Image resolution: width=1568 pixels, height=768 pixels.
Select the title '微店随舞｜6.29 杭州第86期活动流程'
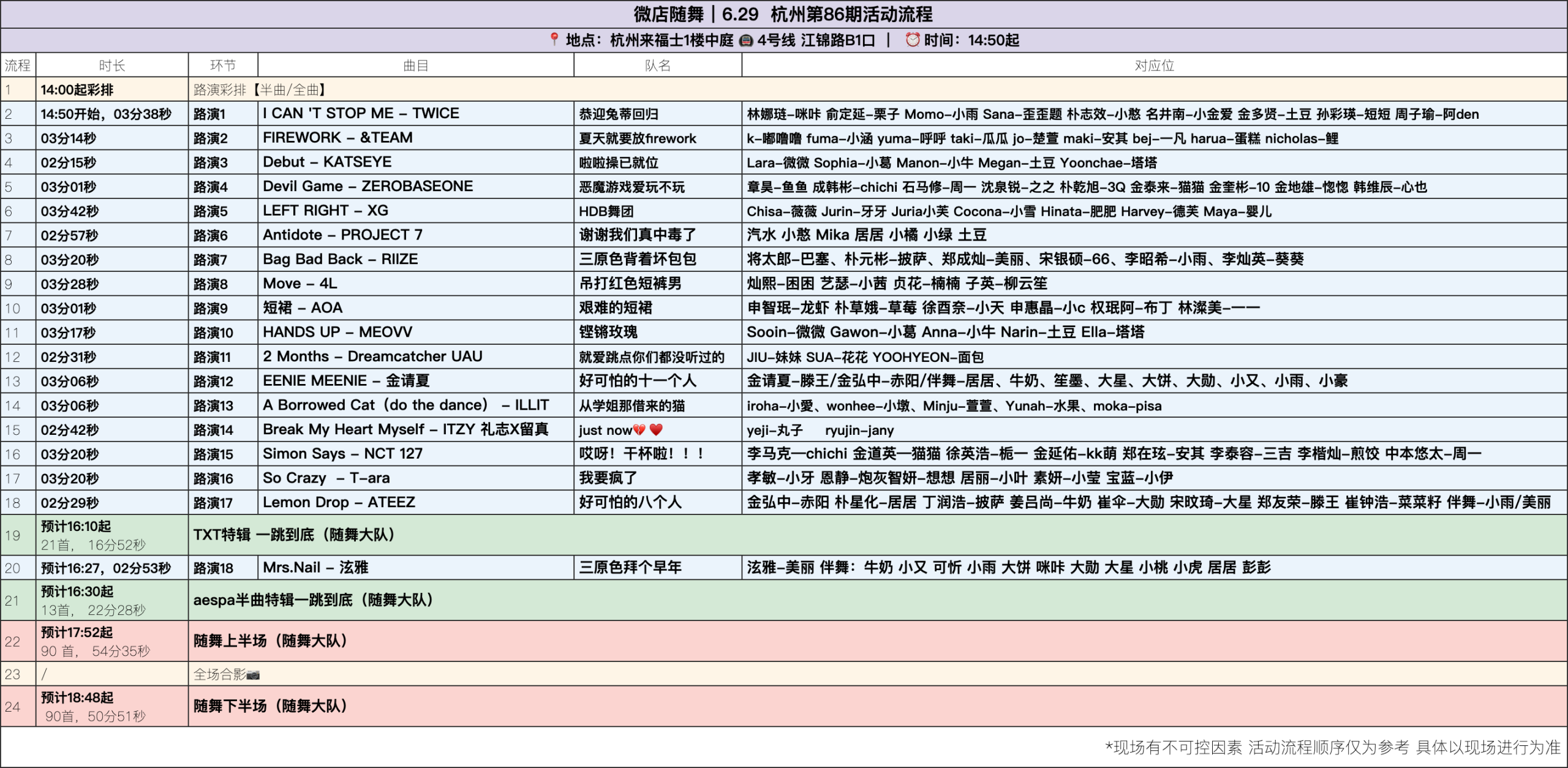(783, 14)
